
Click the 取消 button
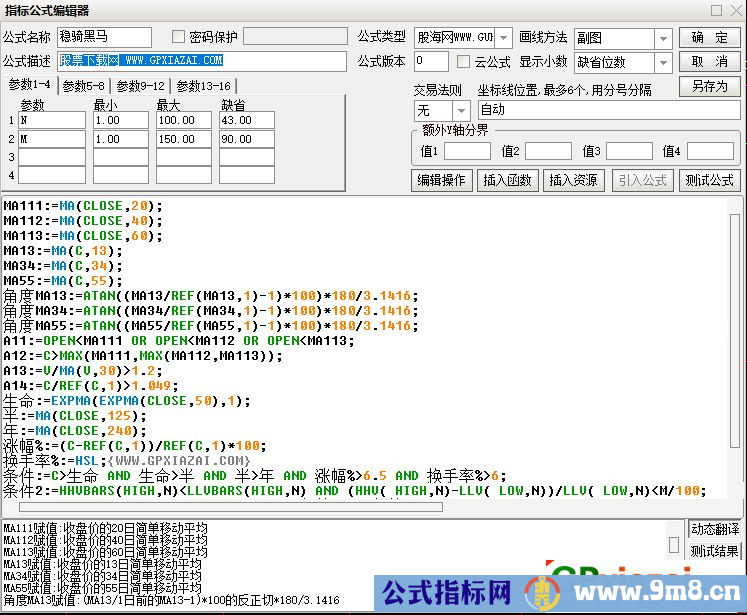(x=709, y=61)
